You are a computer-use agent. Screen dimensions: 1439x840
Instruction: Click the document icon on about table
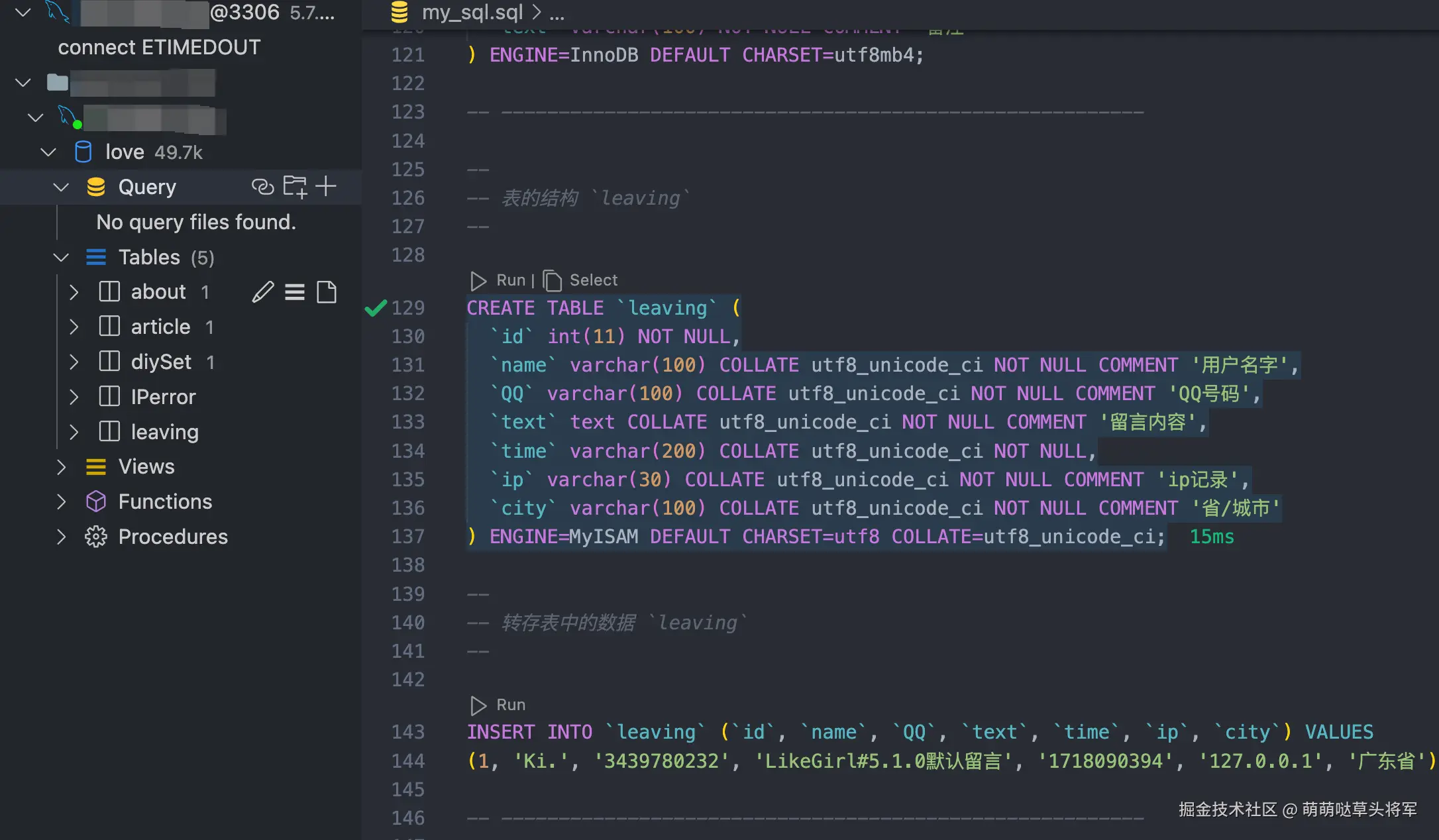pyautogui.click(x=327, y=291)
